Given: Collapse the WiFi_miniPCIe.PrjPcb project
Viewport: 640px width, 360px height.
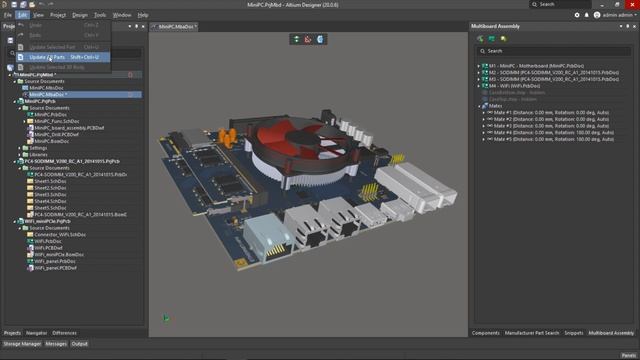Looking at the screenshot, I should tap(15, 221).
